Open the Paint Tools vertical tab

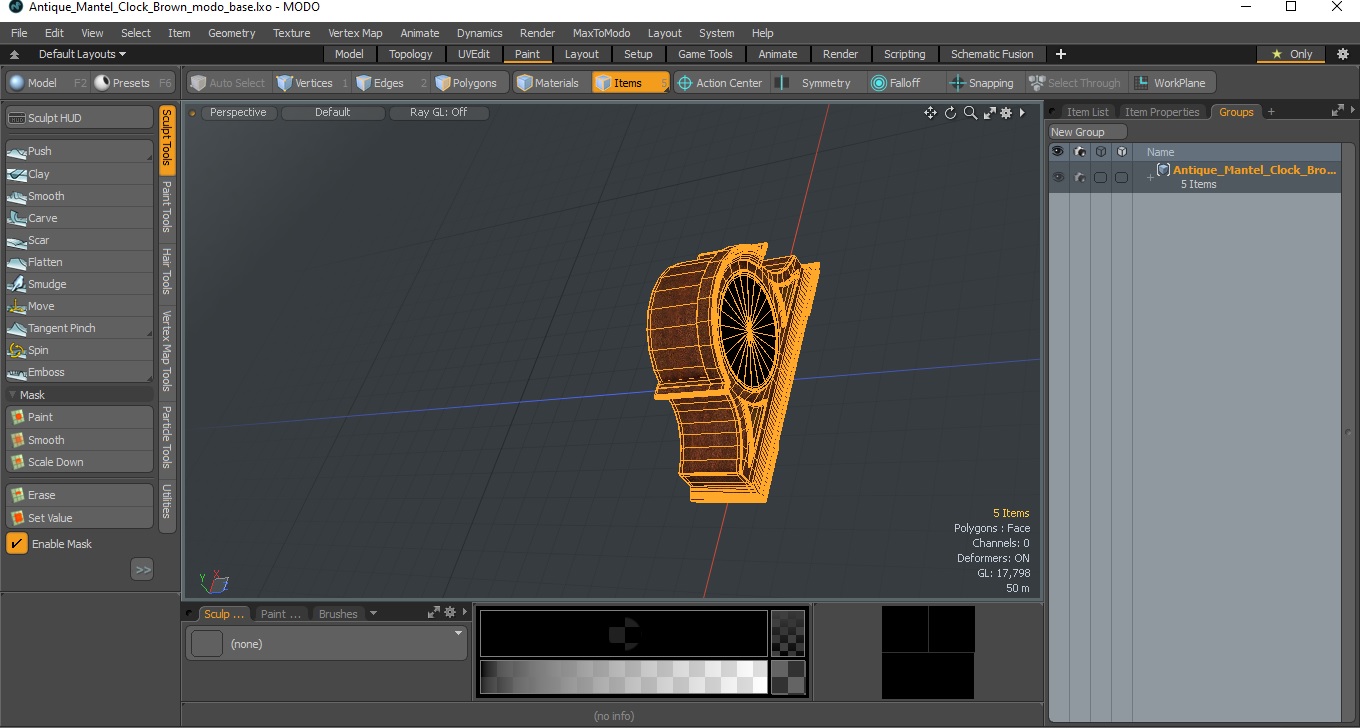coord(167,207)
